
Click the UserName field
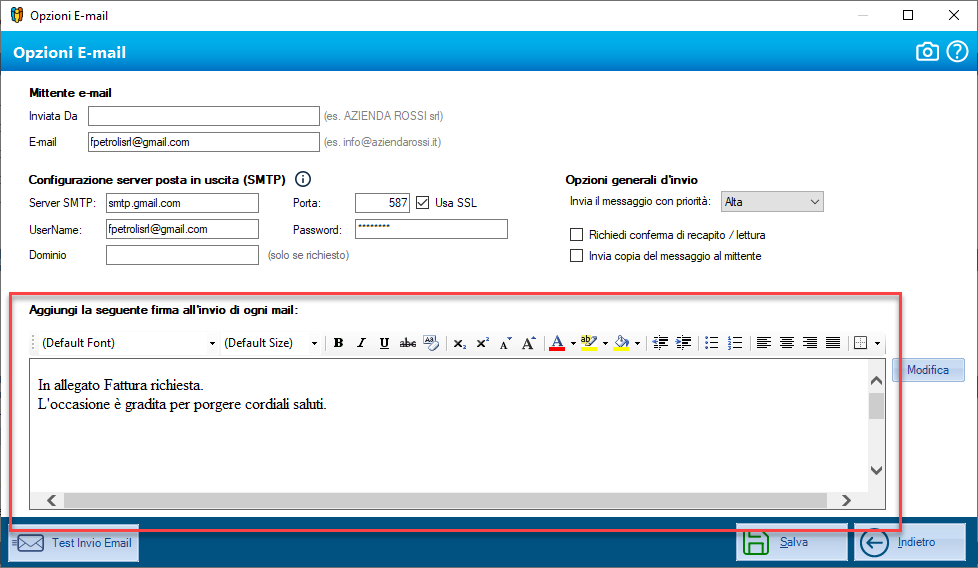pos(182,229)
